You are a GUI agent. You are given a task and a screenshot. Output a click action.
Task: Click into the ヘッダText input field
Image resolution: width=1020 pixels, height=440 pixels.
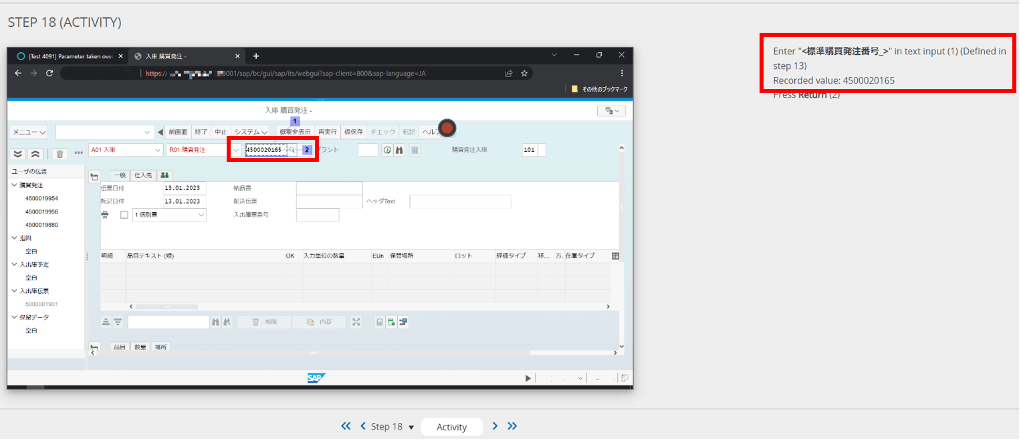460,202
